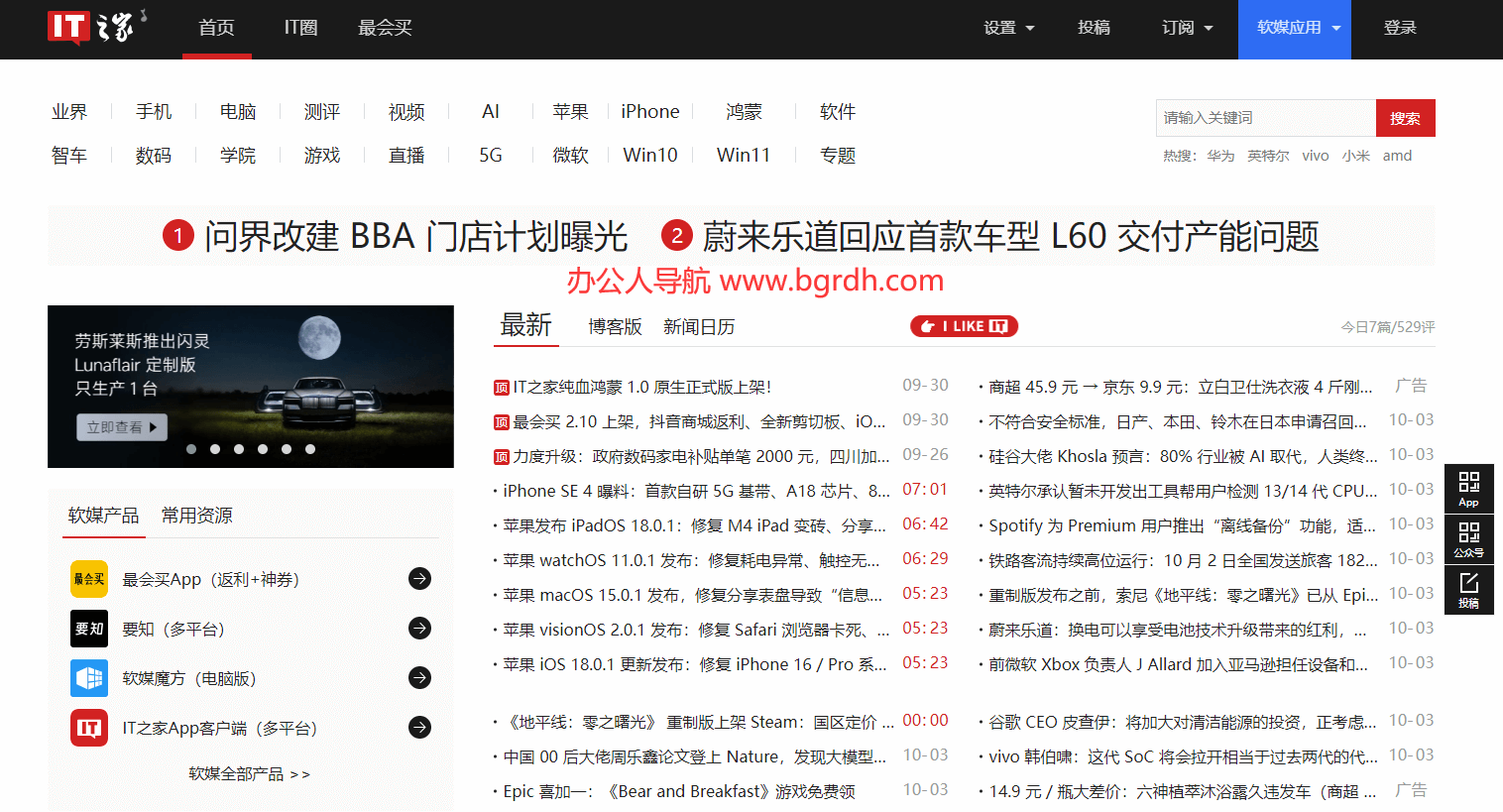Viewport: 1503px width, 812px height.
Task: Click the 要知 black app icon
Action: tap(89, 629)
